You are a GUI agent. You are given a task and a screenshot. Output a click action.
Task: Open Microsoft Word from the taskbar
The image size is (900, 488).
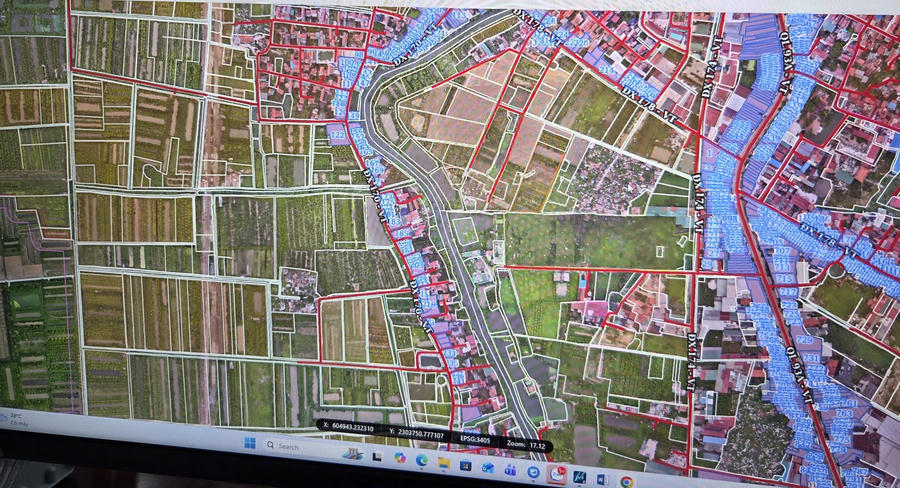pyautogui.click(x=602, y=479)
